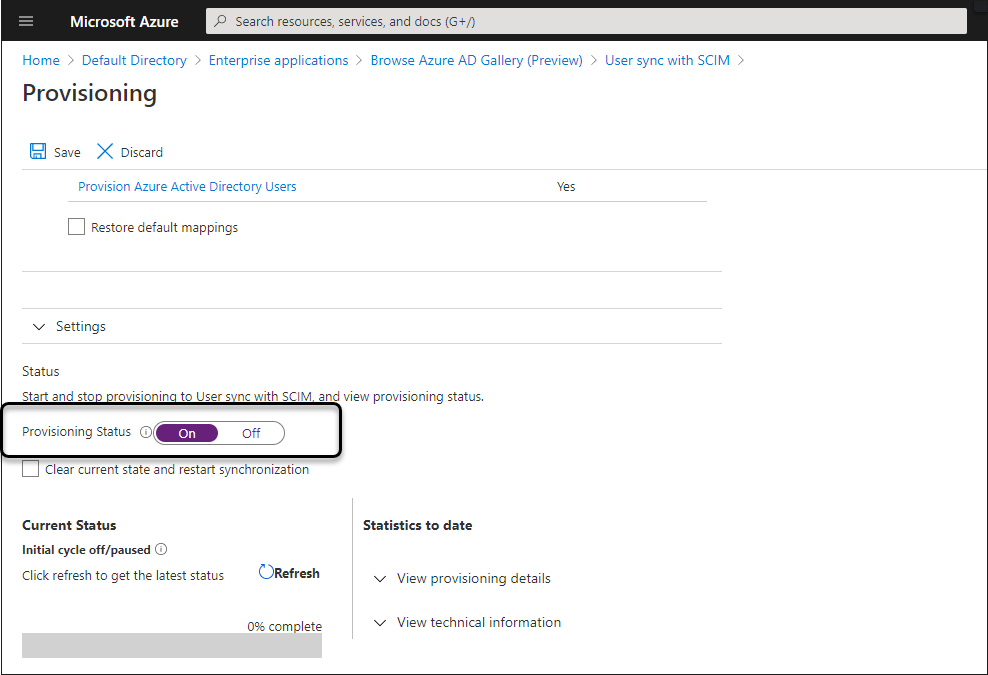Click the Save floppy disk icon
The height and width of the screenshot is (675, 988).
coord(38,151)
